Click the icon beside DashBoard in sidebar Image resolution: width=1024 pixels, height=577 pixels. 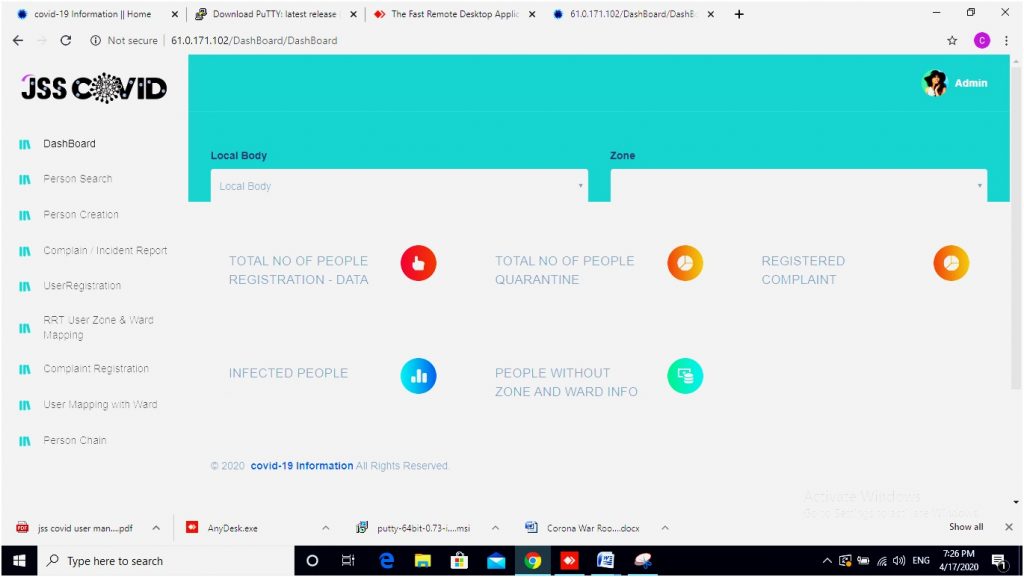(25, 144)
